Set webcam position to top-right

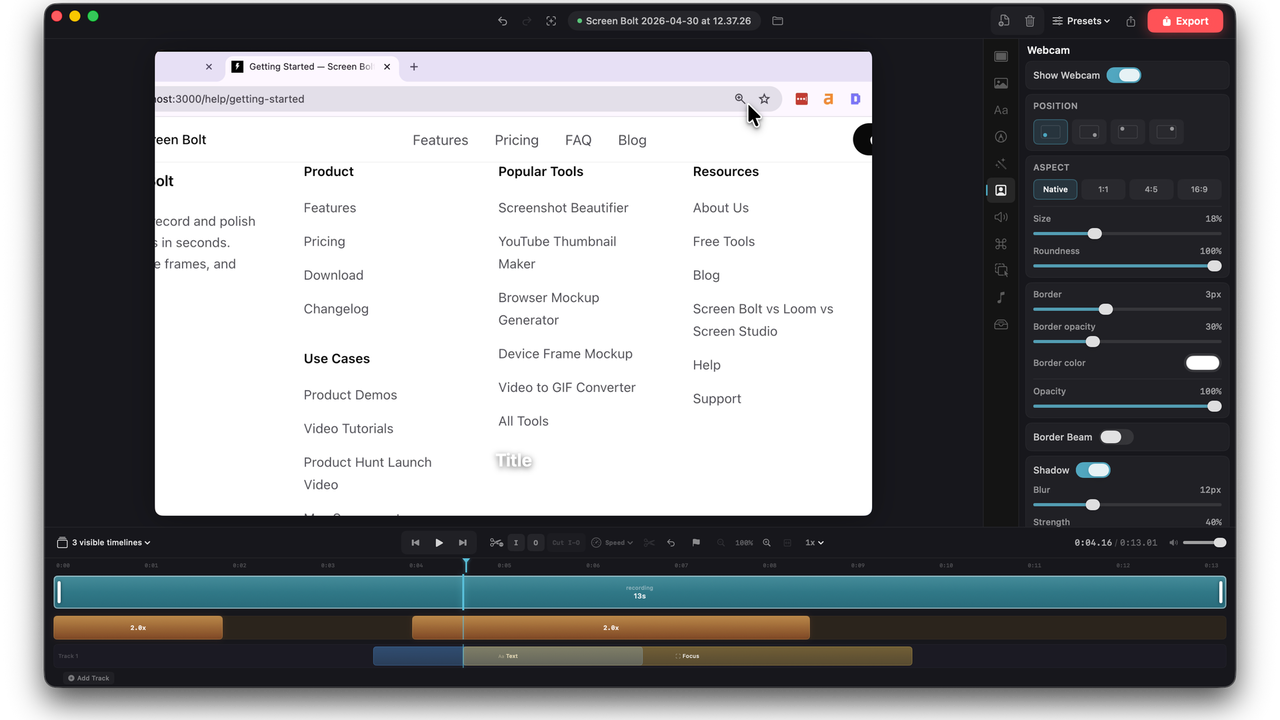1166,131
